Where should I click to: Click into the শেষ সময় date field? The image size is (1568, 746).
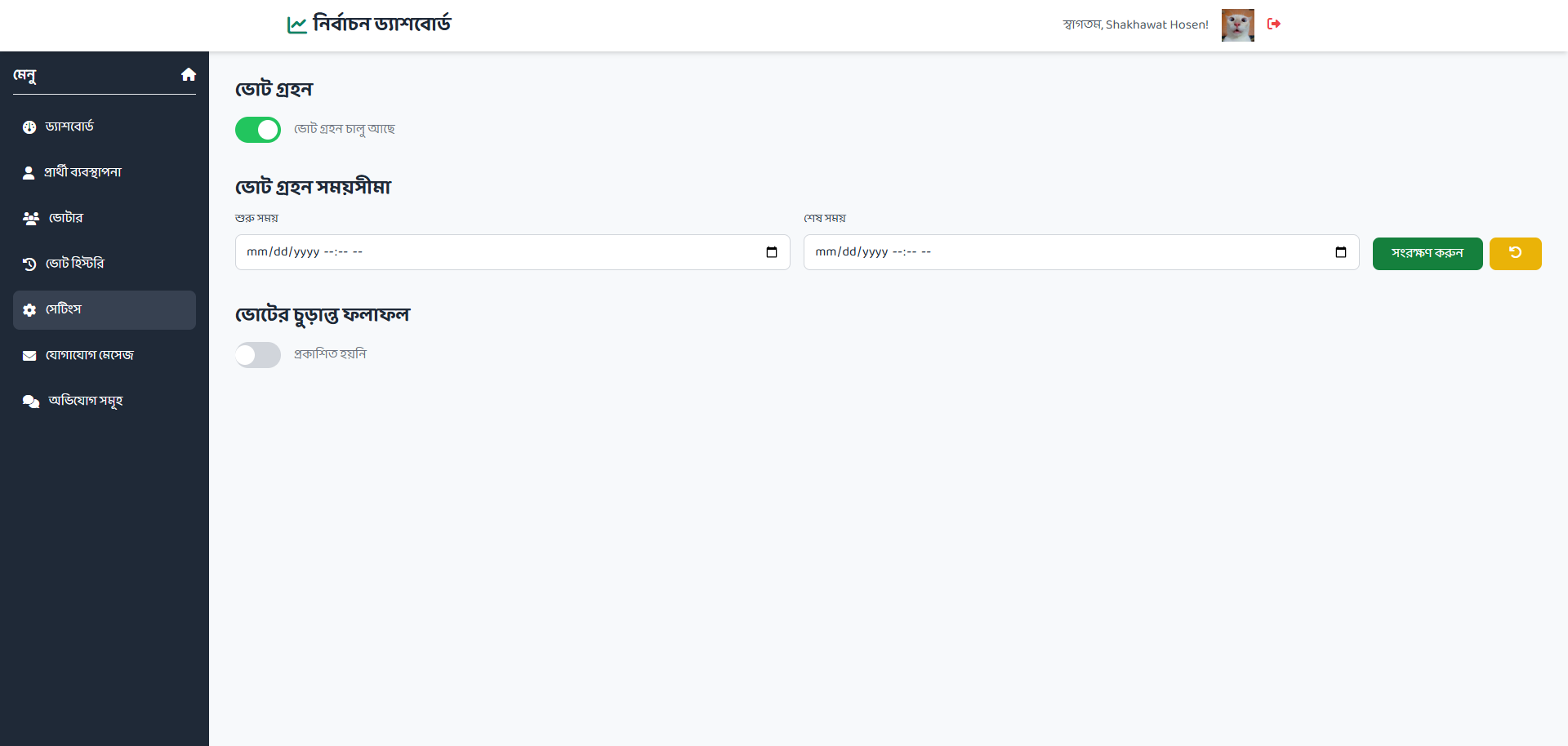(1062, 252)
